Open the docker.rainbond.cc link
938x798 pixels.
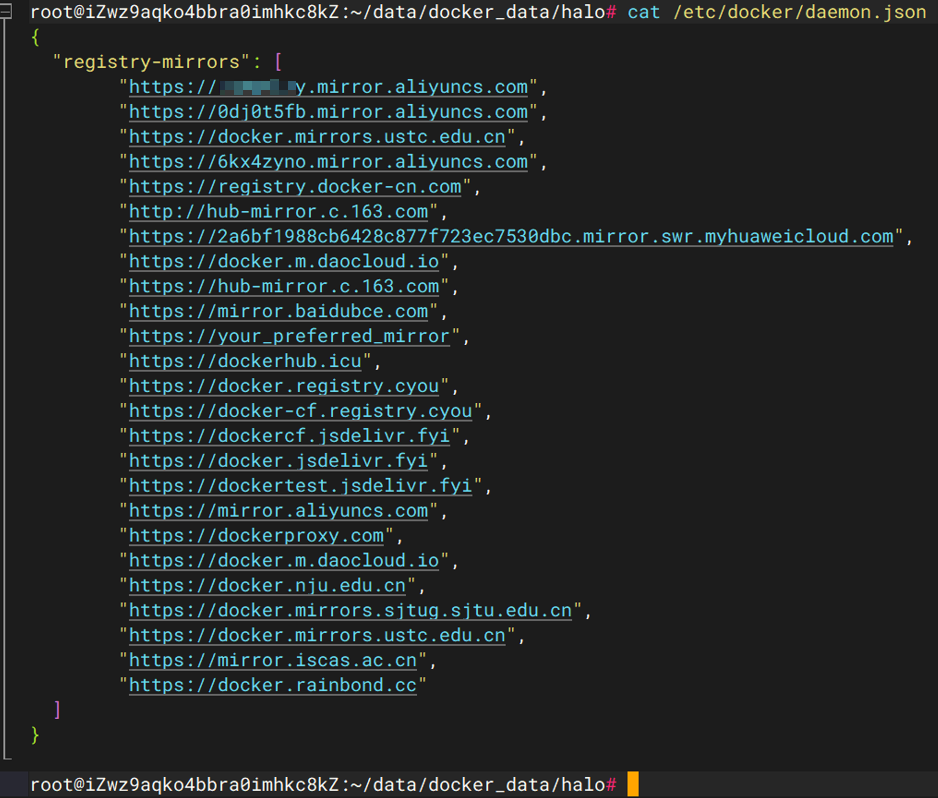pos(272,686)
